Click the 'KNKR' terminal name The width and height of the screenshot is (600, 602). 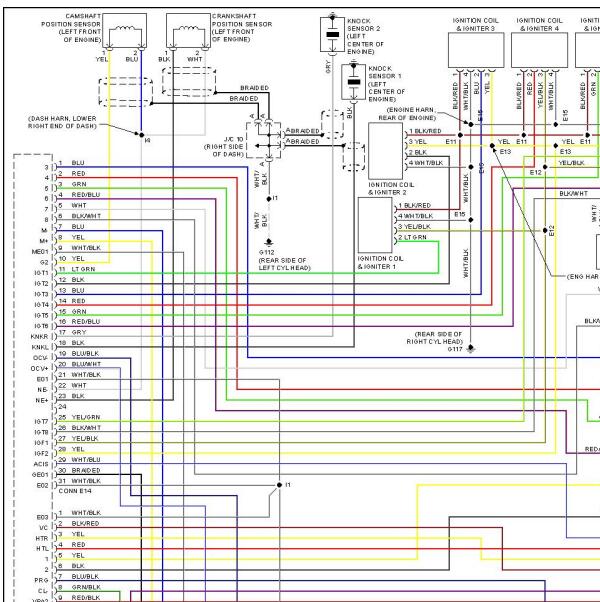tap(40, 337)
